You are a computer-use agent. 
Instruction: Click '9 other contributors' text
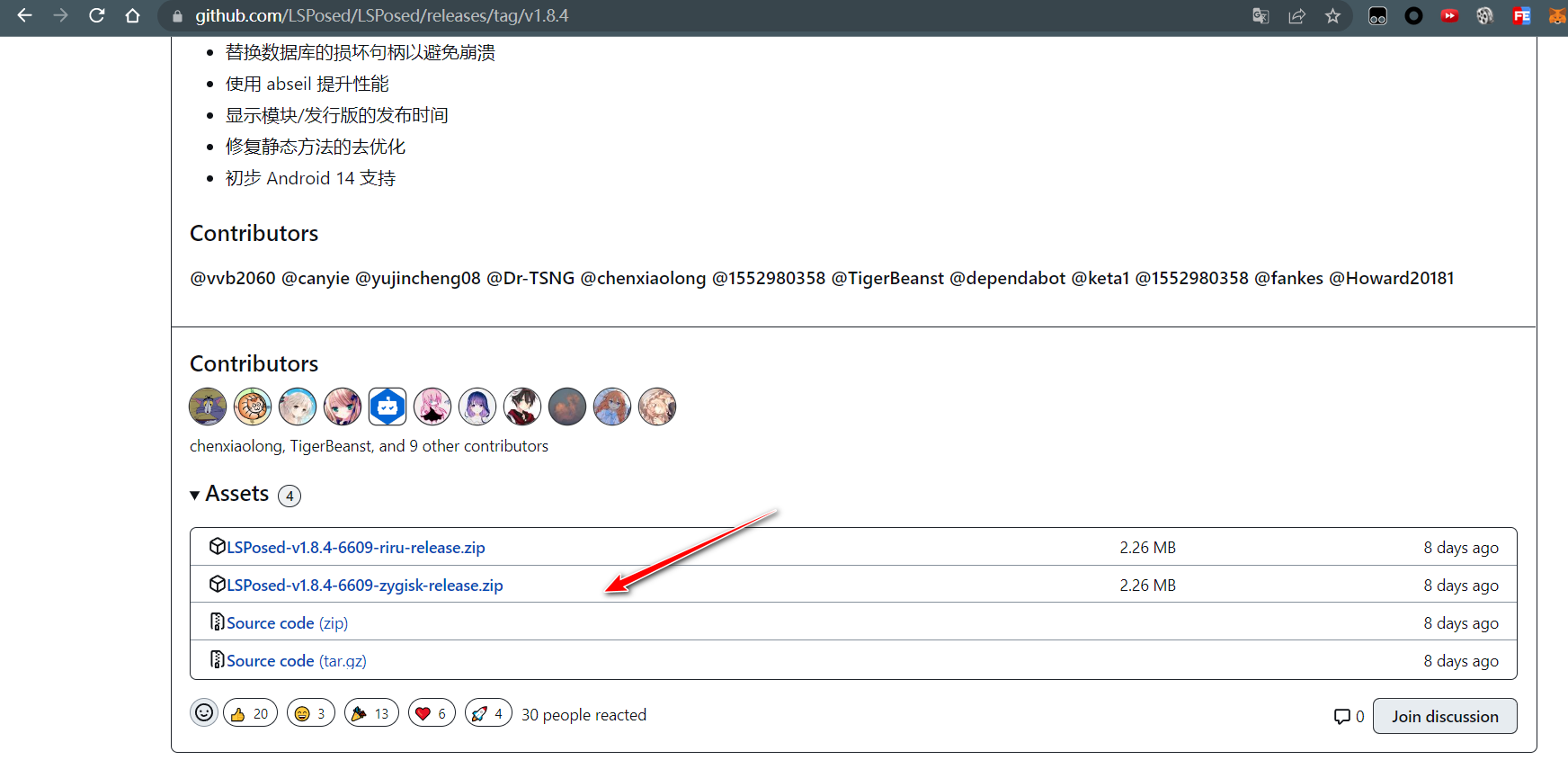(479, 446)
